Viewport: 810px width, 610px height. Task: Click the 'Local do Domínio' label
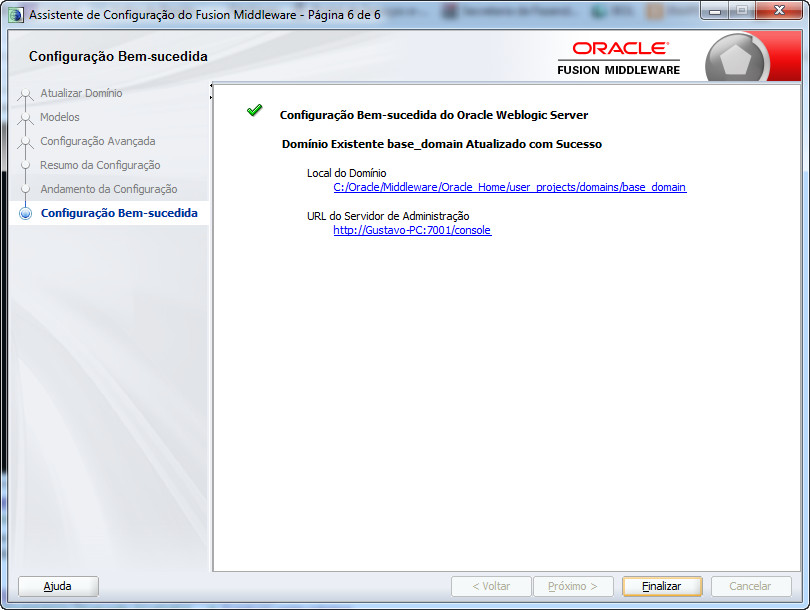pyautogui.click(x=347, y=173)
